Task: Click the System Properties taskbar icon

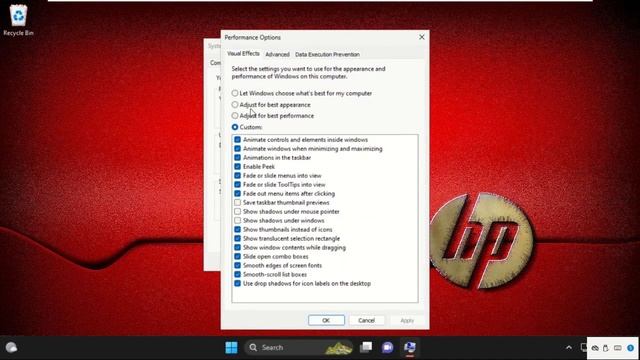Action: click(409, 347)
